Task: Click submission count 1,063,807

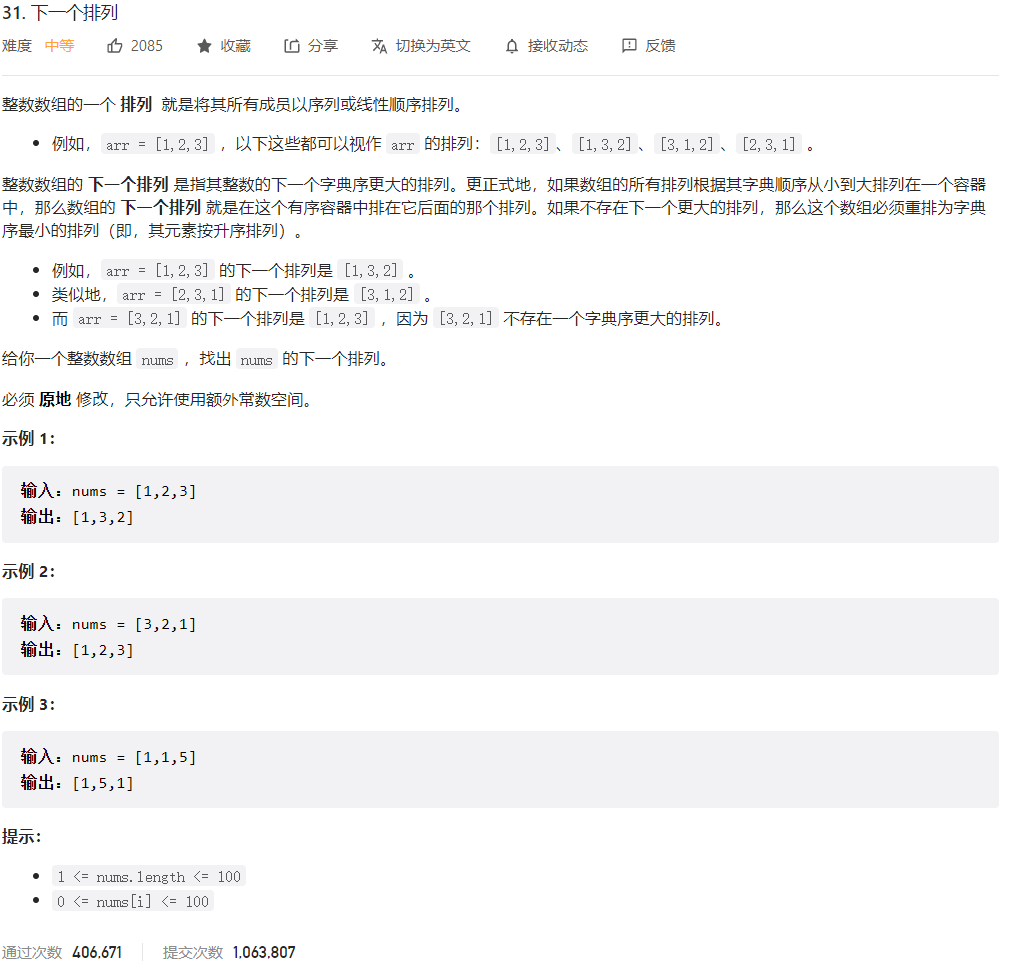Action: click(264, 952)
